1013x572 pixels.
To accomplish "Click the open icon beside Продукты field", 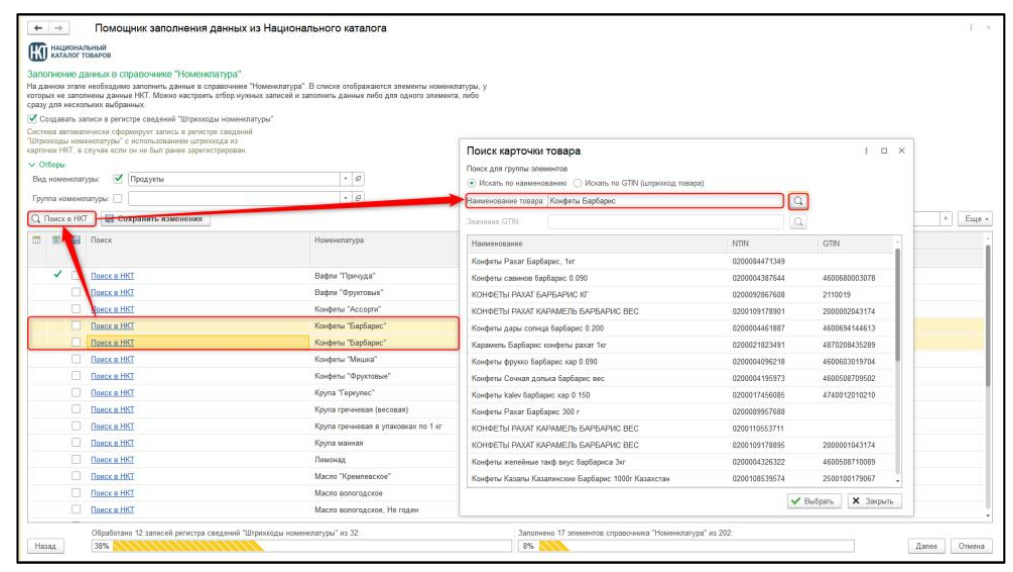I will tap(359, 179).
